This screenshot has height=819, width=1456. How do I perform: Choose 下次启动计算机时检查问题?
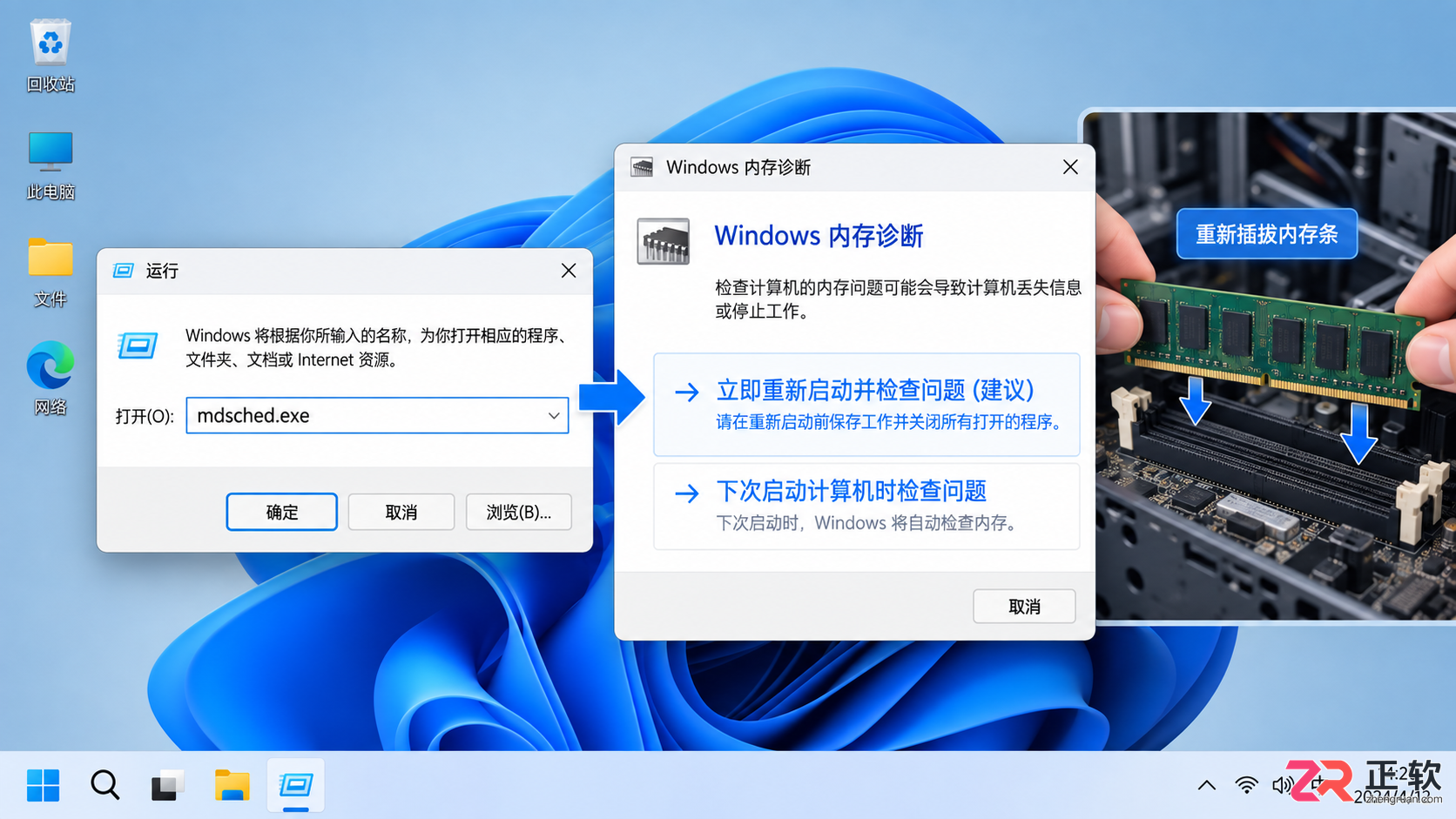(866, 506)
